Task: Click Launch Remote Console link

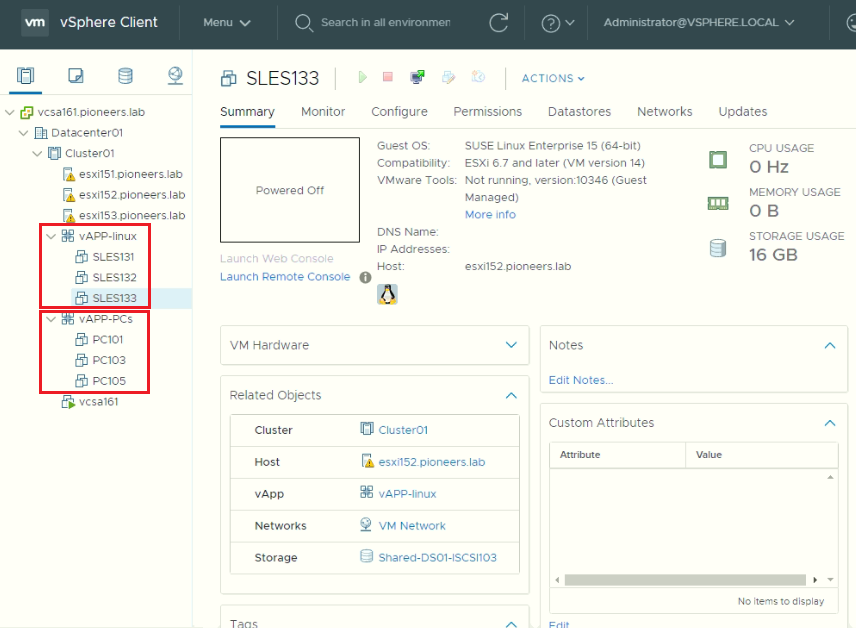Action: pyautogui.click(x=285, y=277)
